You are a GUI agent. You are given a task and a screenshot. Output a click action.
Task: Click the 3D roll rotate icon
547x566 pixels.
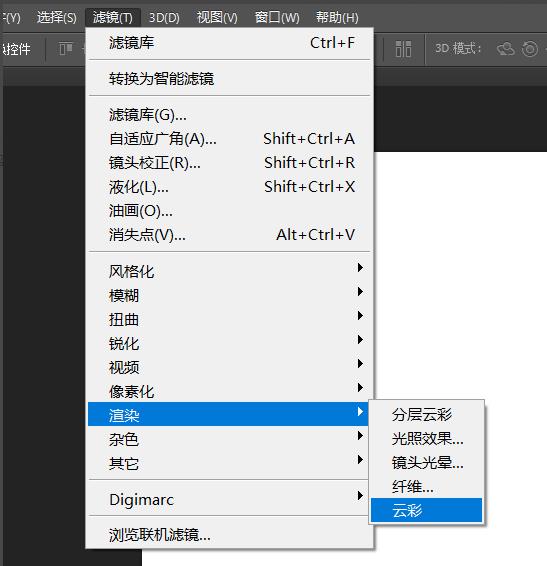(x=530, y=49)
